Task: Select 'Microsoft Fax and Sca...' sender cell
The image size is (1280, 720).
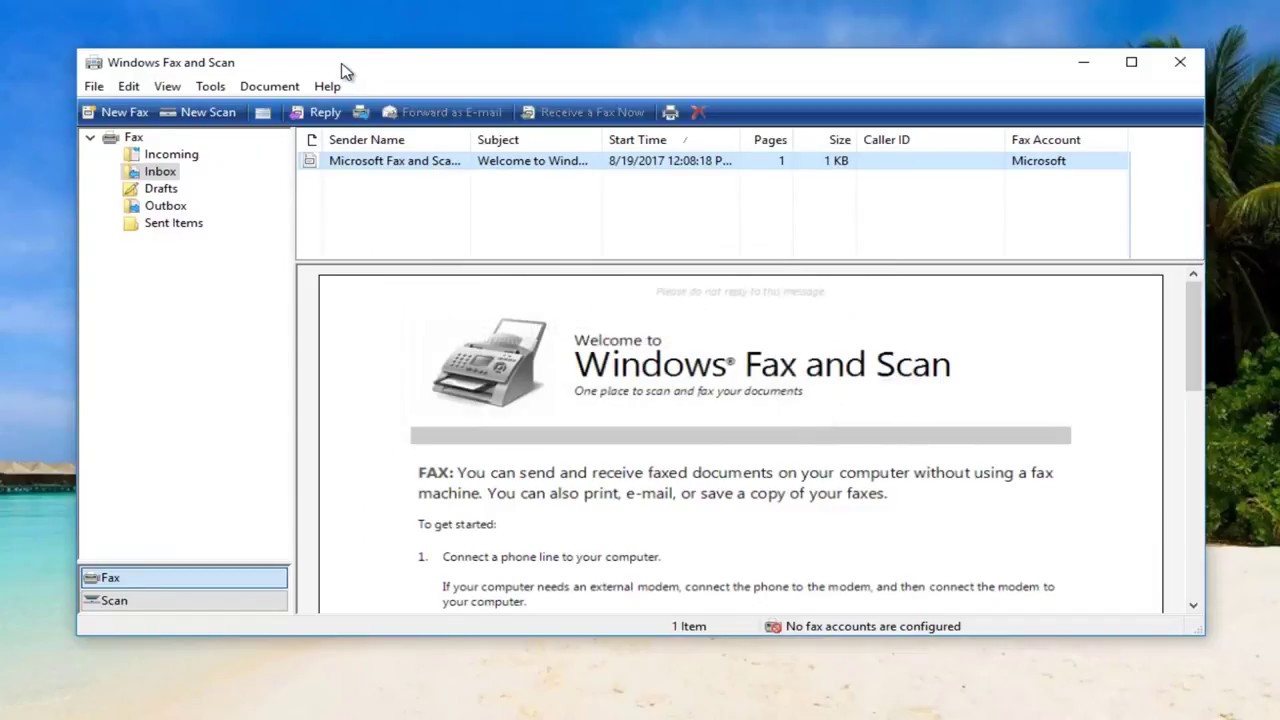Action: (x=395, y=160)
